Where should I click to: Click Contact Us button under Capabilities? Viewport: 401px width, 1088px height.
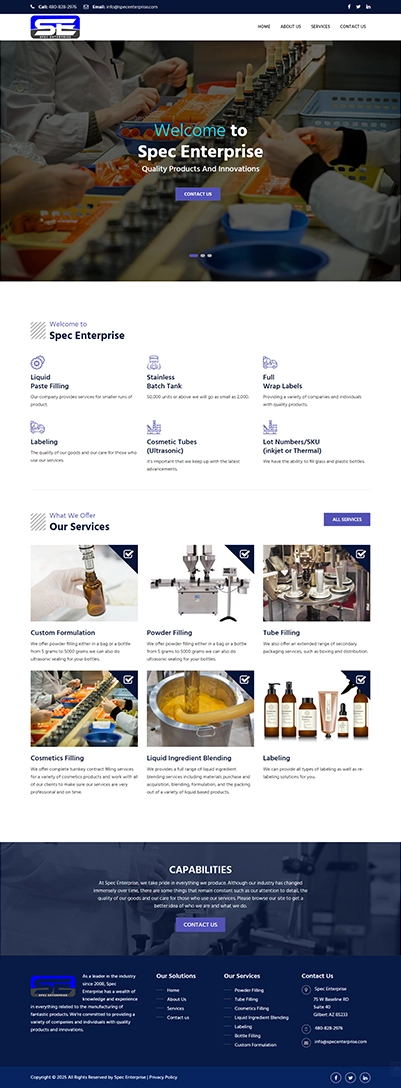click(200, 924)
